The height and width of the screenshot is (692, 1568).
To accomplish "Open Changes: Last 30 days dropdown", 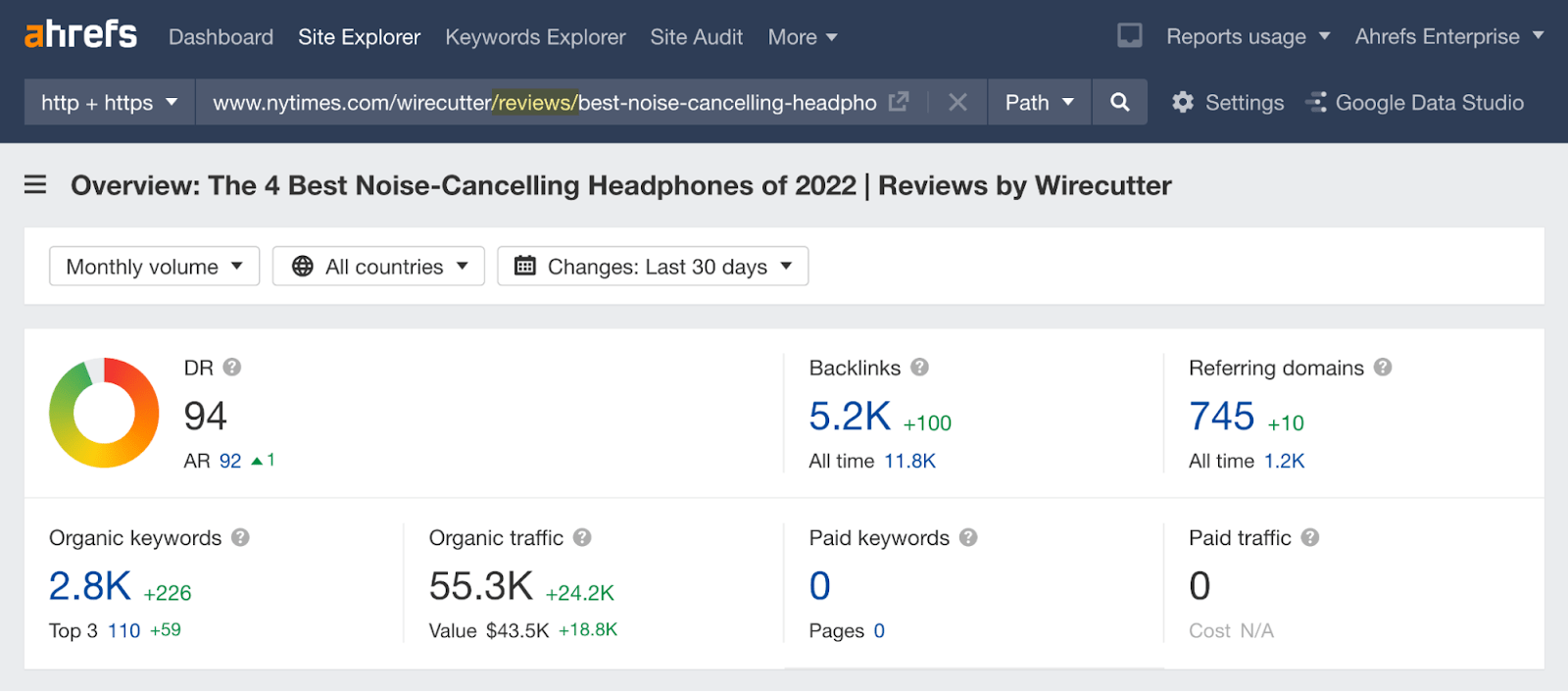I will [x=653, y=267].
